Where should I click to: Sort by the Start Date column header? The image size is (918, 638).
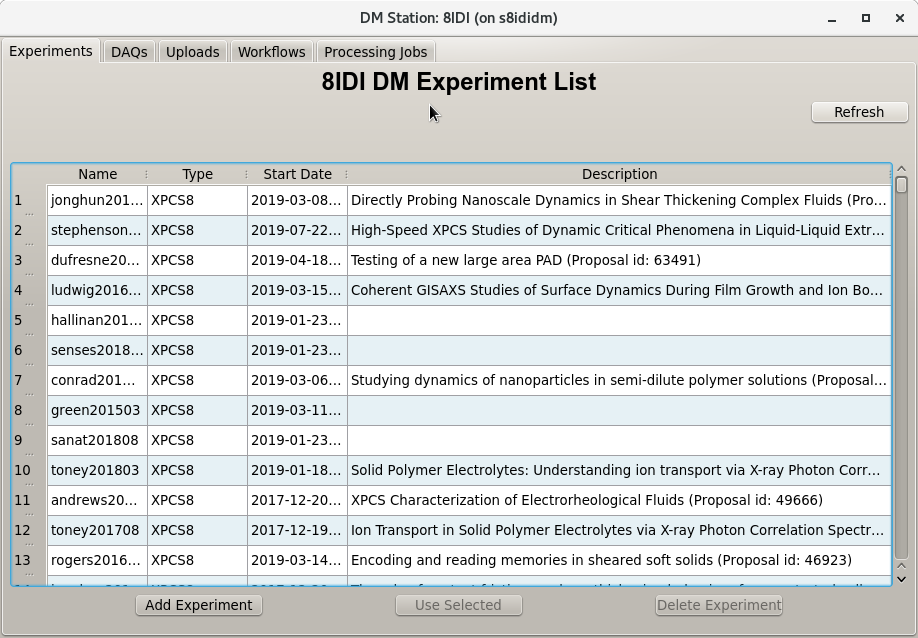[297, 174]
